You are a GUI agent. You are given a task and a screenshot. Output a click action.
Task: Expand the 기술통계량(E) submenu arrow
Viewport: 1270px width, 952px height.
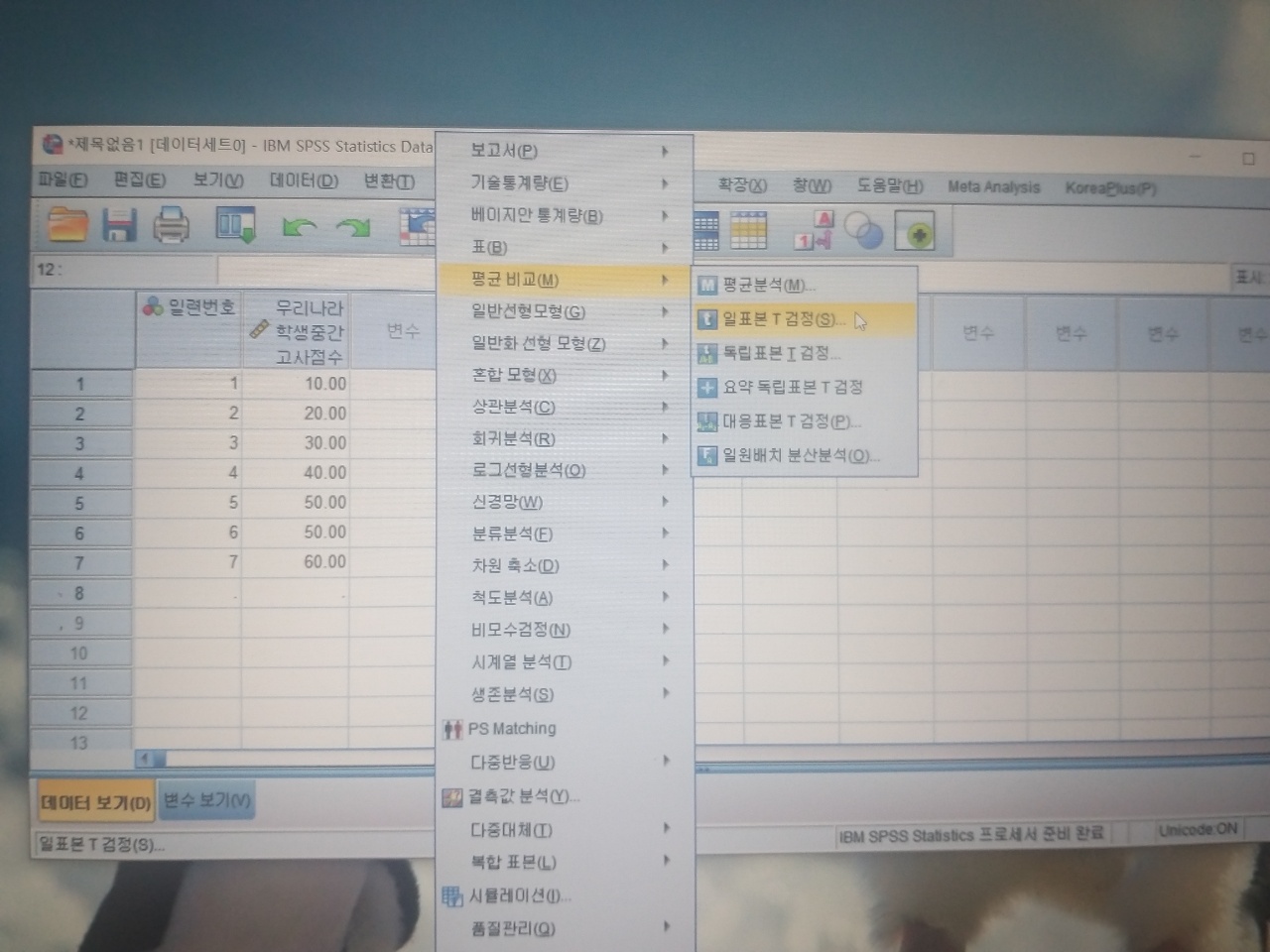(x=665, y=183)
